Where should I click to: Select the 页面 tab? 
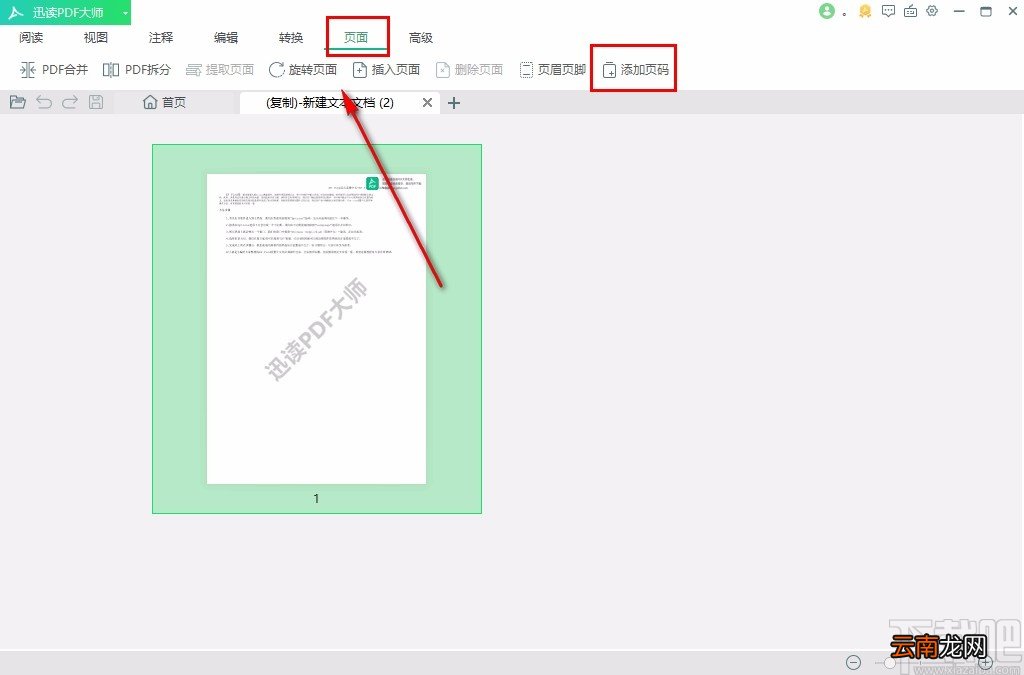tap(356, 38)
